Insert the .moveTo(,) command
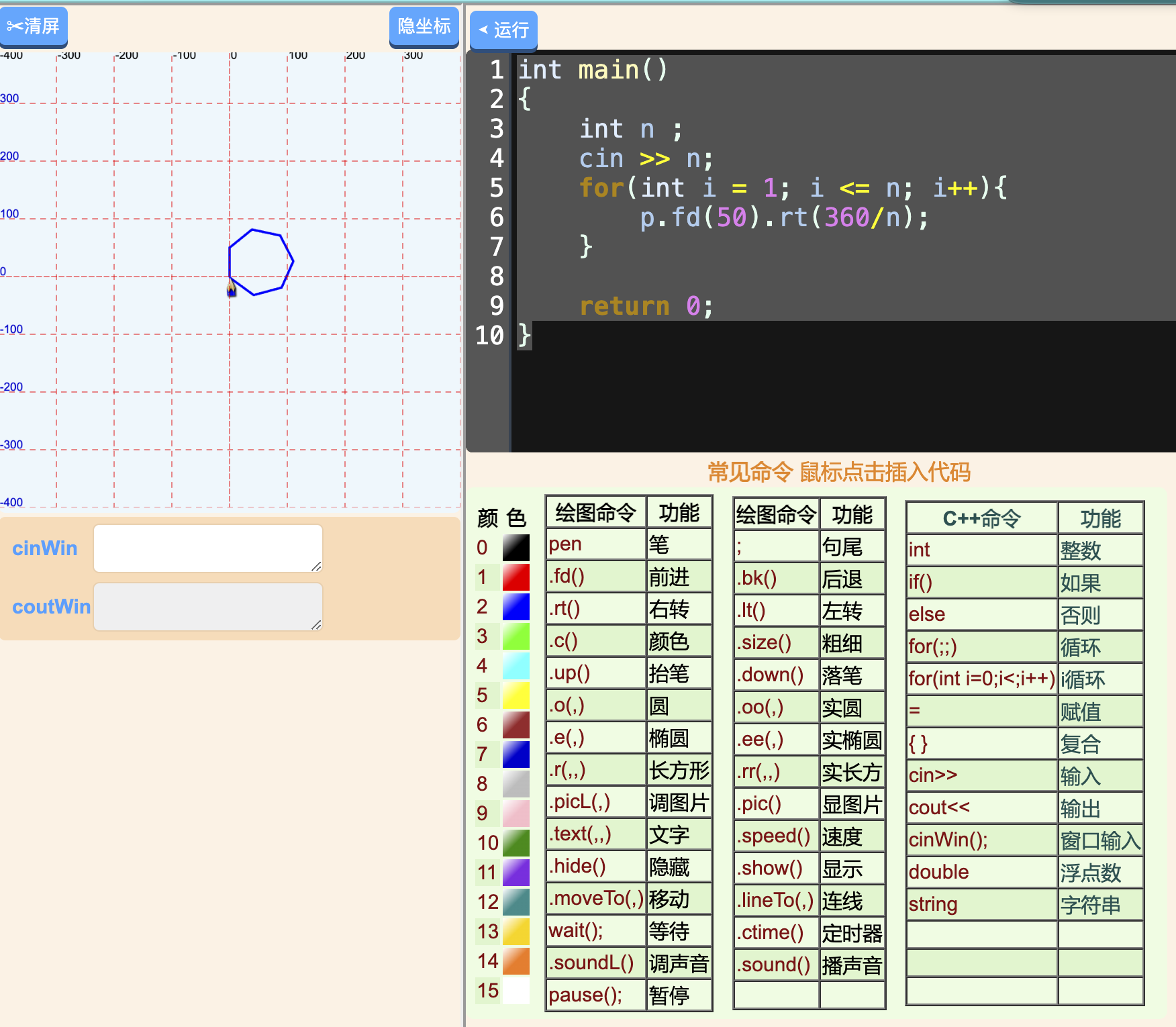Image resolution: width=1176 pixels, height=1027 pixels. coord(596,899)
